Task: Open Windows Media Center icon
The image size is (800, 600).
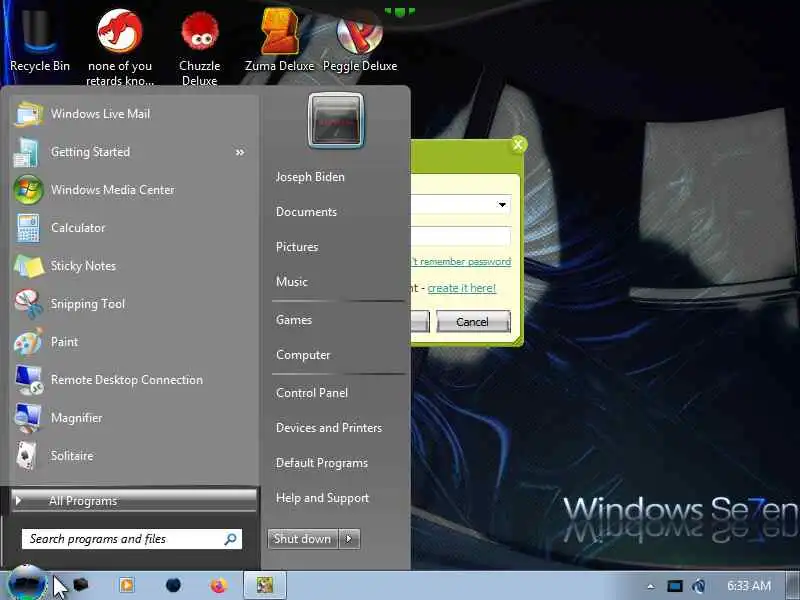Action: coord(28,190)
